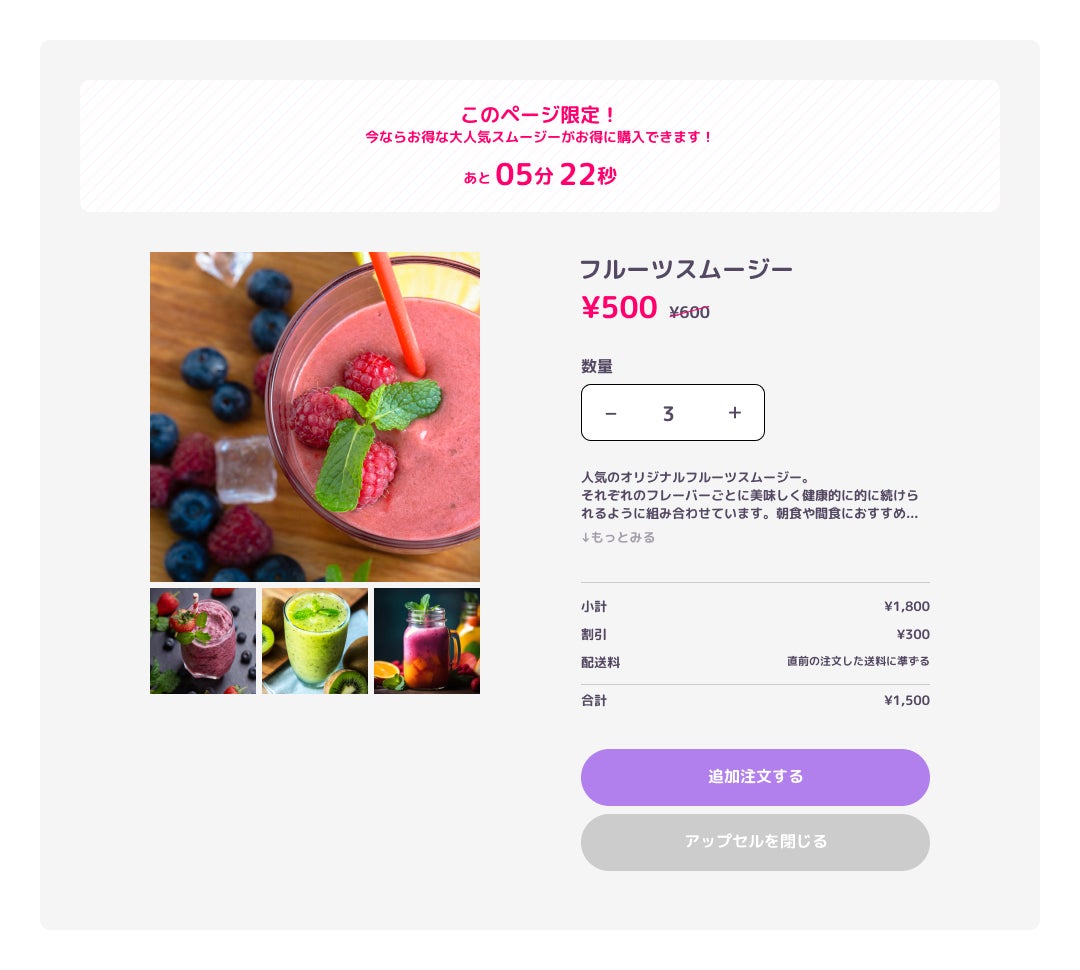Click the 割引 discount amount ¥300
Image resolution: width=1080 pixels, height=970 pixels.
pos(913,634)
